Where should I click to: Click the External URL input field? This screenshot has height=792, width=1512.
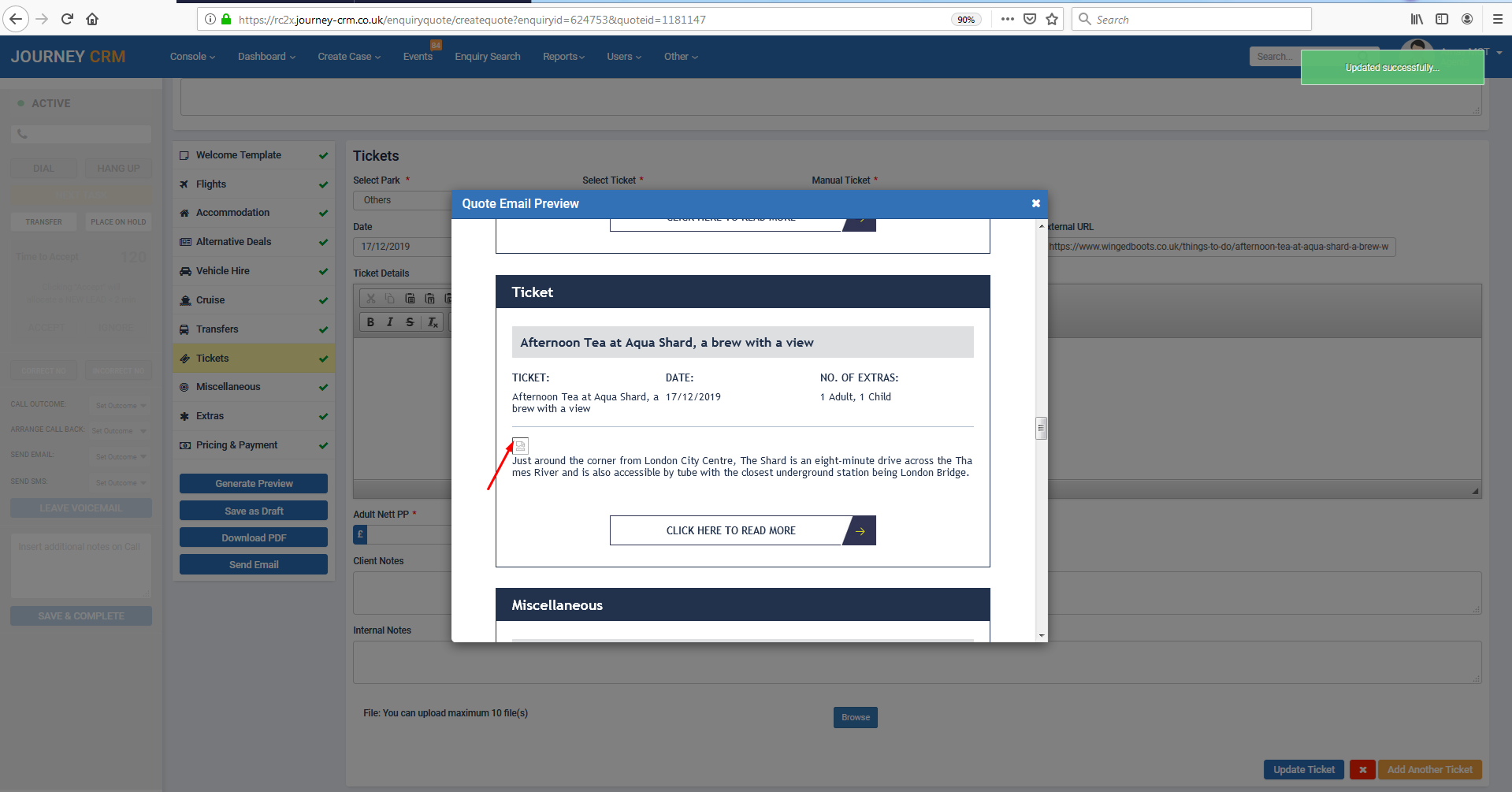tap(1221, 247)
